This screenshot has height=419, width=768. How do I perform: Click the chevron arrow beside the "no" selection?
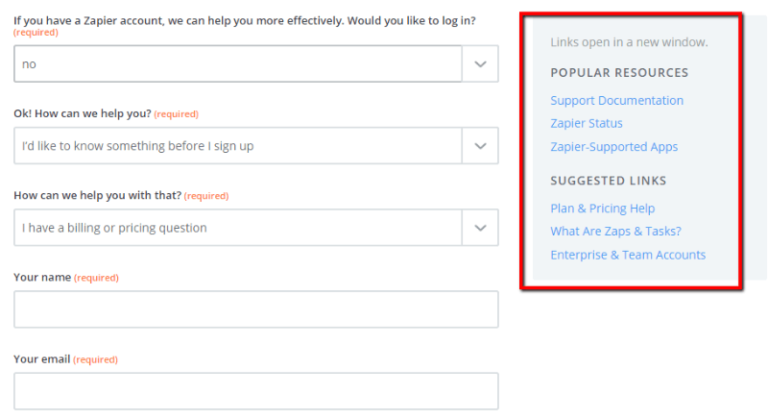click(480, 64)
